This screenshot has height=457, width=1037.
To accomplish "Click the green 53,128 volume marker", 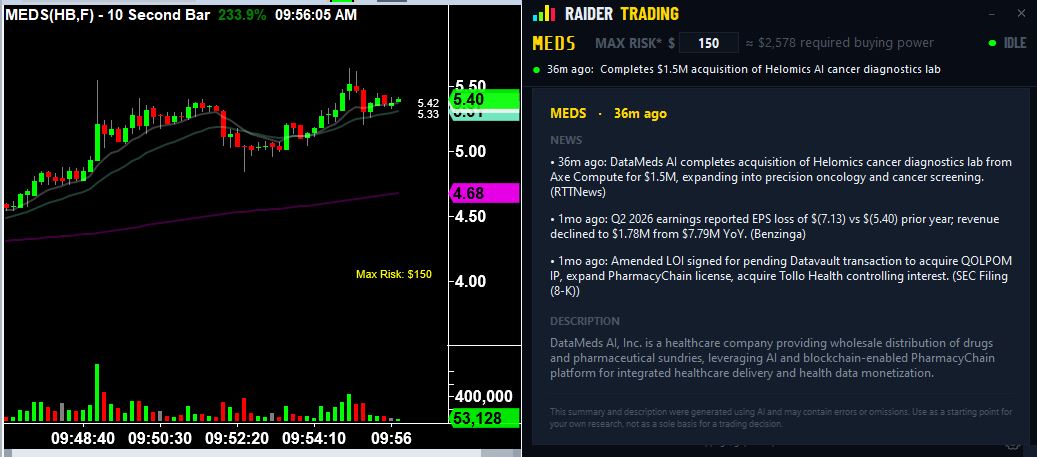I will [x=483, y=418].
